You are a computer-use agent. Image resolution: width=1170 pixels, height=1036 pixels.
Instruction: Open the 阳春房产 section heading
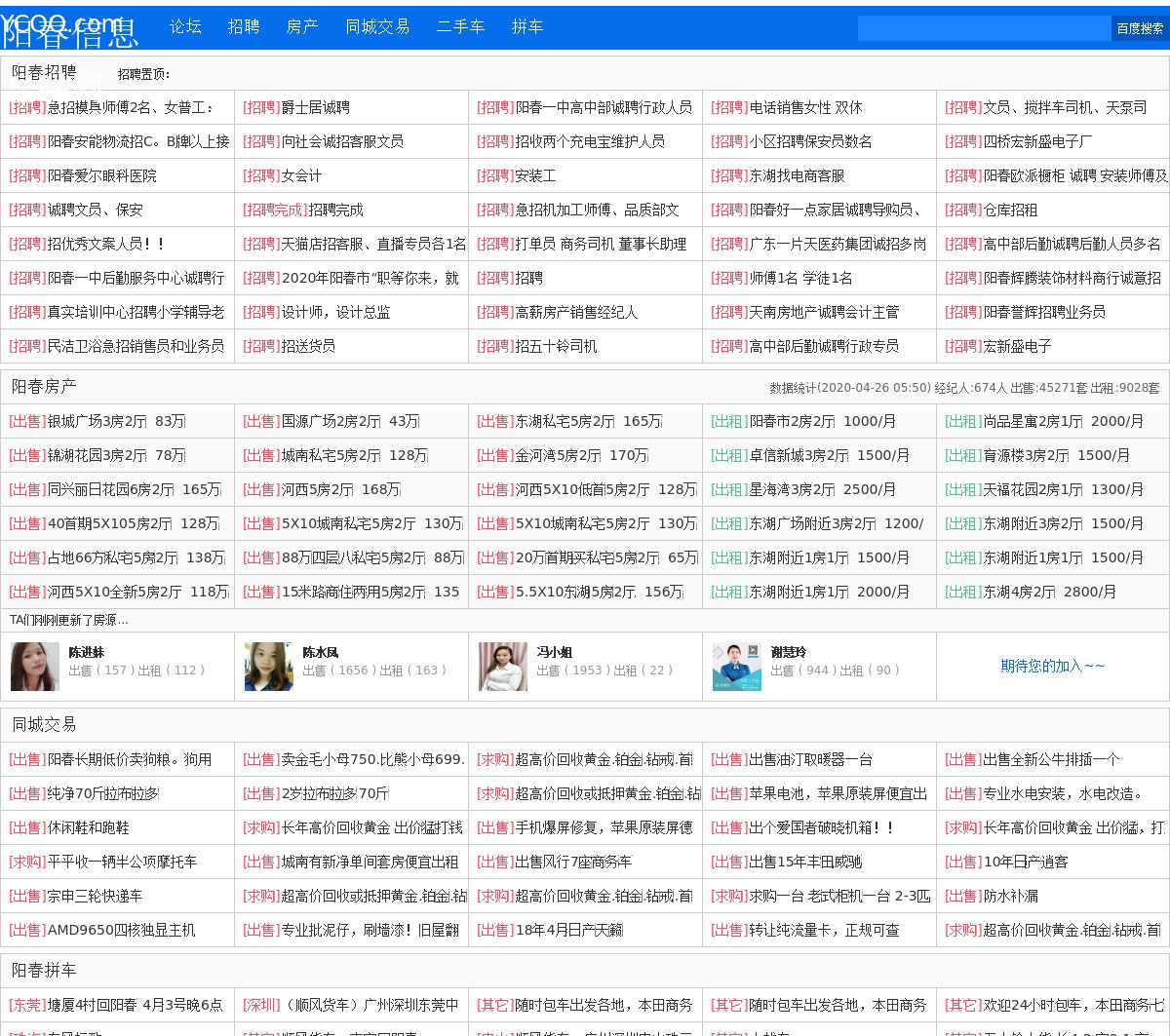point(44,387)
